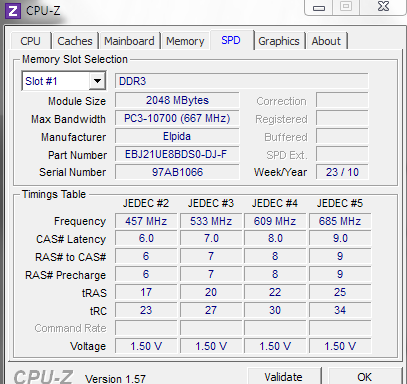Minimize the CPU-Z window
This screenshot has height=384, width=407.
click(319, 7)
